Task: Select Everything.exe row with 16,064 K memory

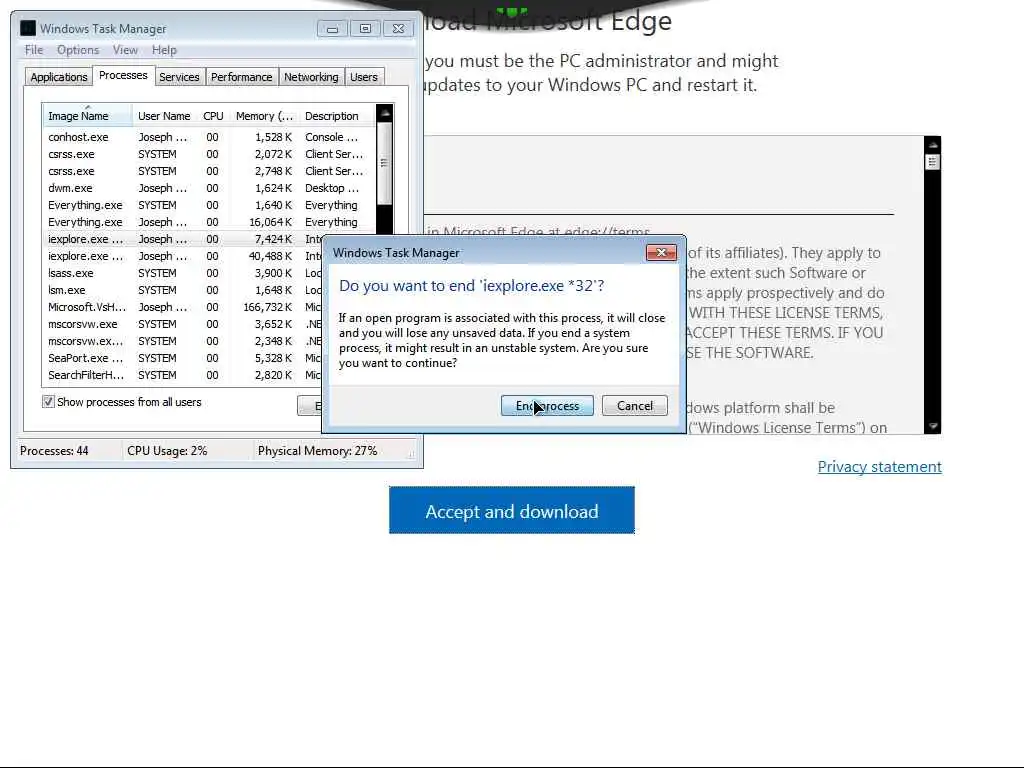Action: click(209, 222)
